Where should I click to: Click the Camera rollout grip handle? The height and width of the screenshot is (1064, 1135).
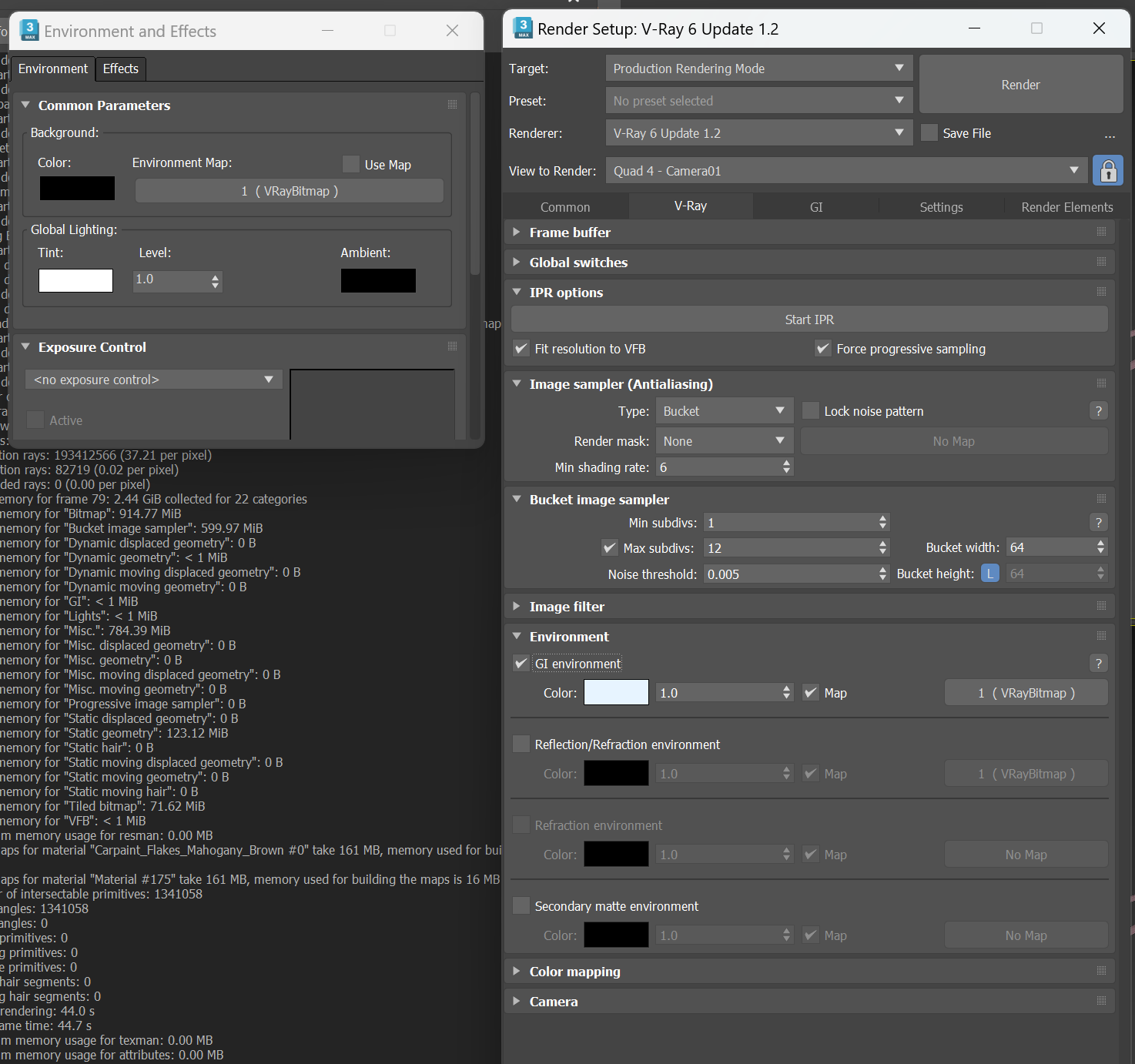[x=1101, y=1001]
